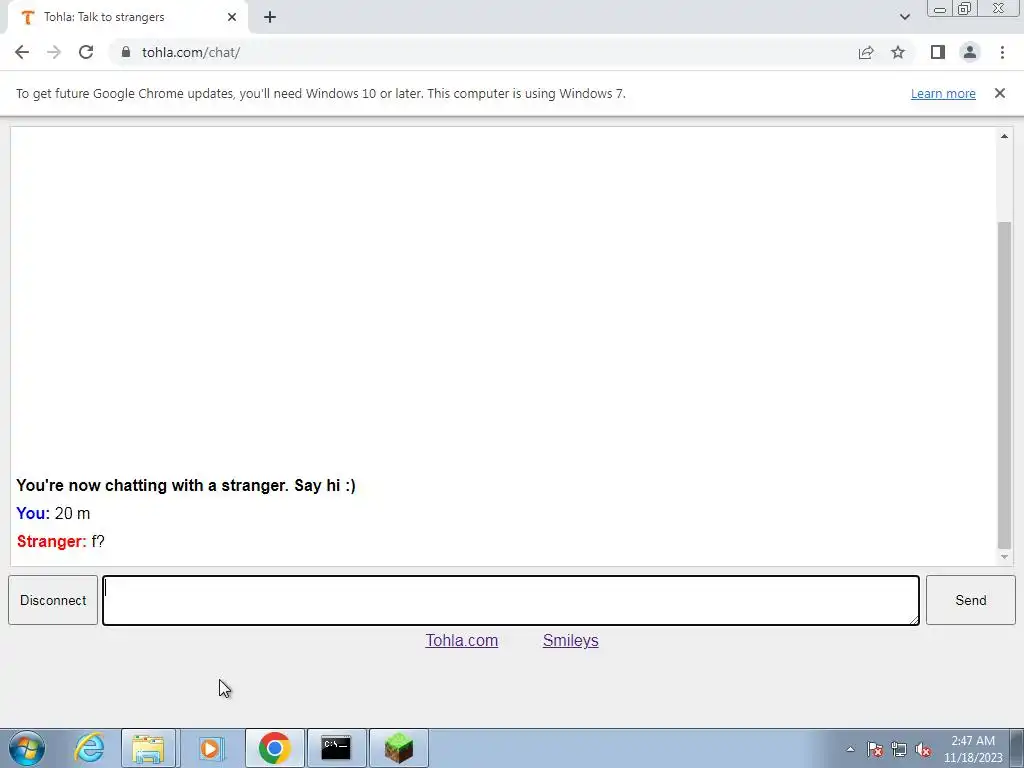Click the muted volume tray icon
Viewport: 1024px width, 768px height.
923,749
